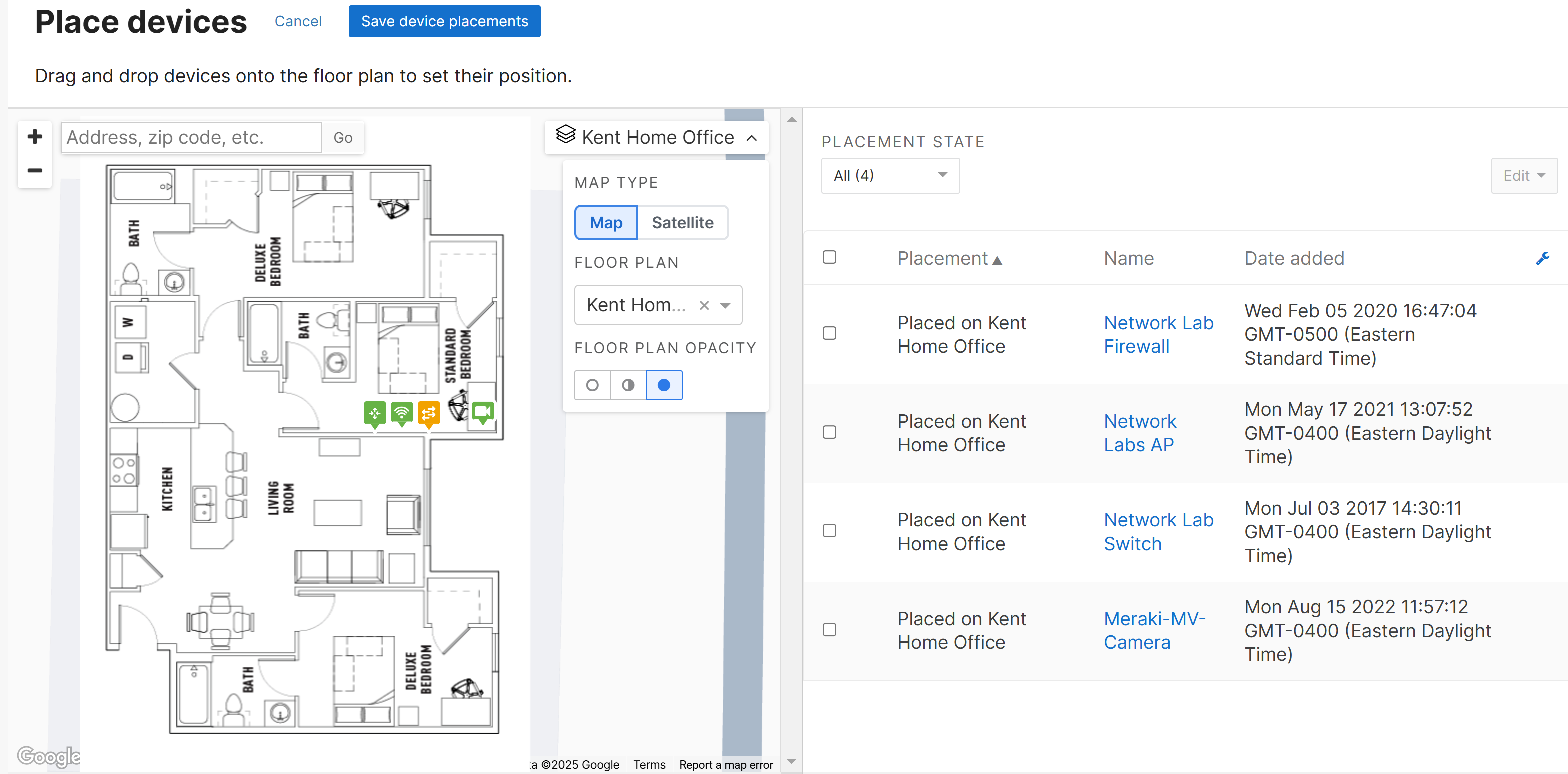1568x774 pixels.
Task: Check the Network Lab Switch row
Action: [x=830, y=531]
